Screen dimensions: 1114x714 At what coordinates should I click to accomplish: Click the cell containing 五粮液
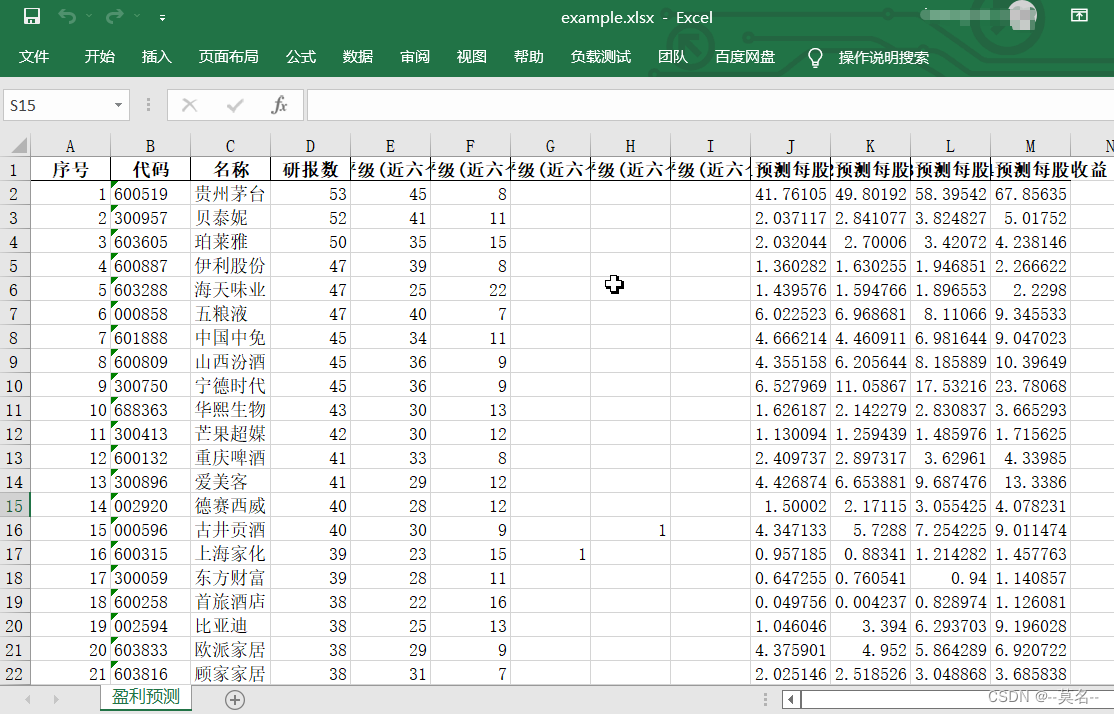pyautogui.click(x=230, y=314)
